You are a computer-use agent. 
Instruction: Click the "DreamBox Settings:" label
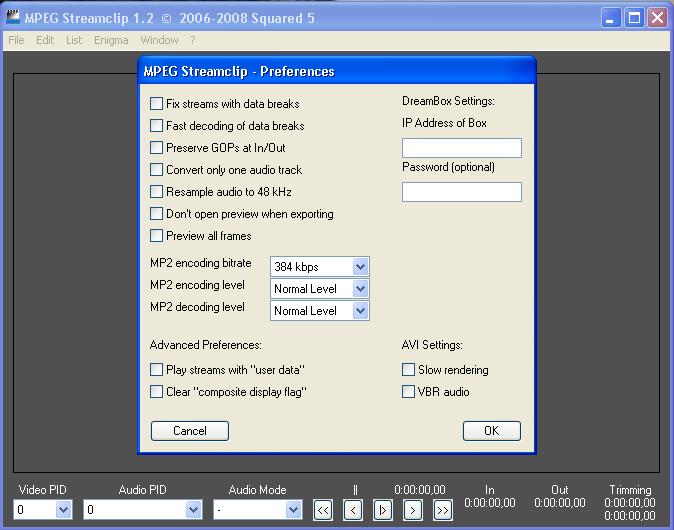[448, 101]
